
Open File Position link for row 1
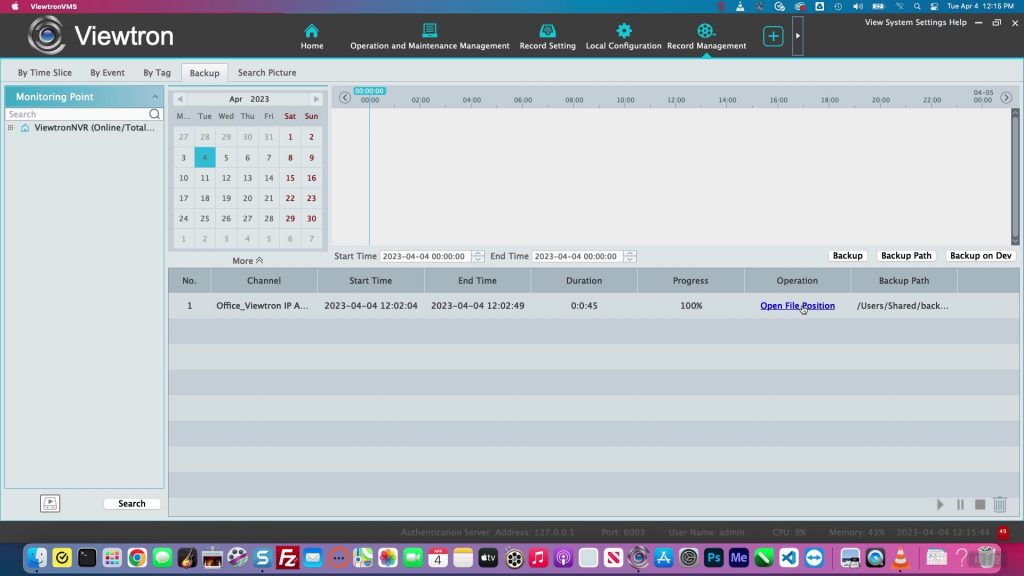pos(797,306)
